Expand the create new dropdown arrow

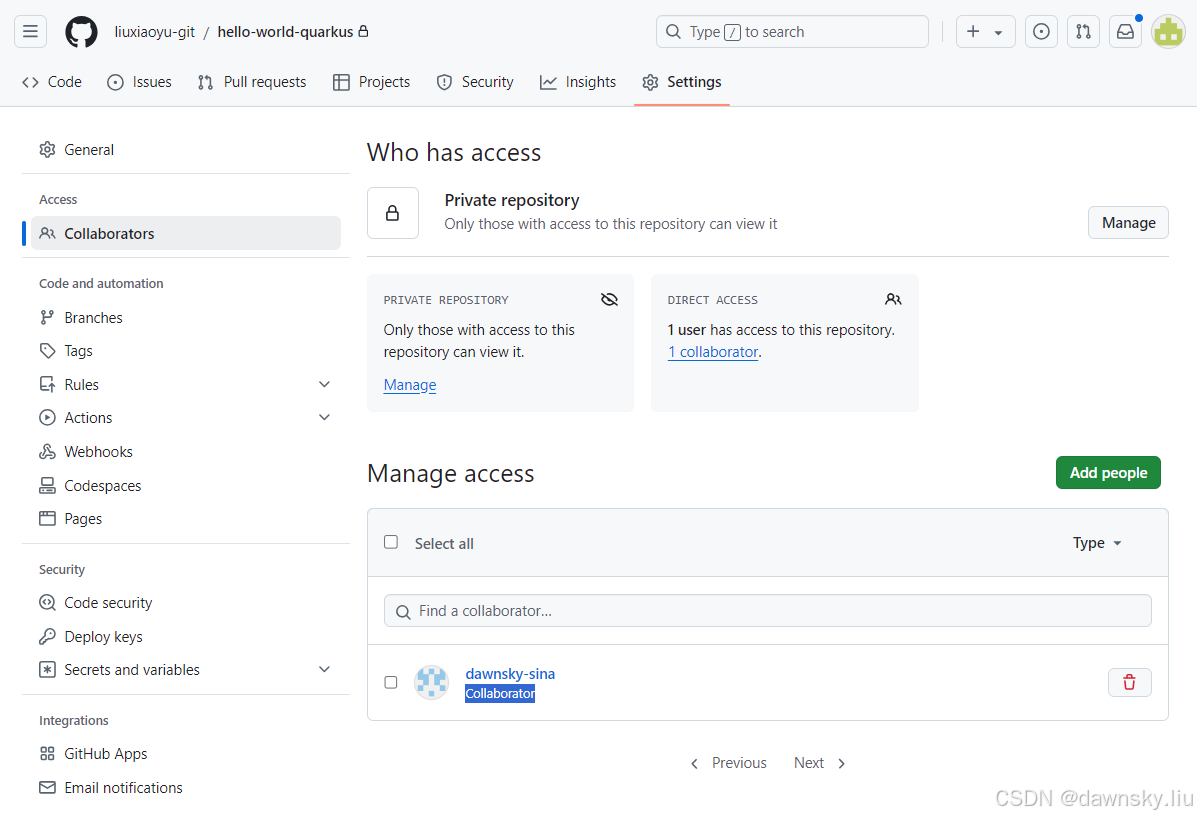[x=998, y=32]
